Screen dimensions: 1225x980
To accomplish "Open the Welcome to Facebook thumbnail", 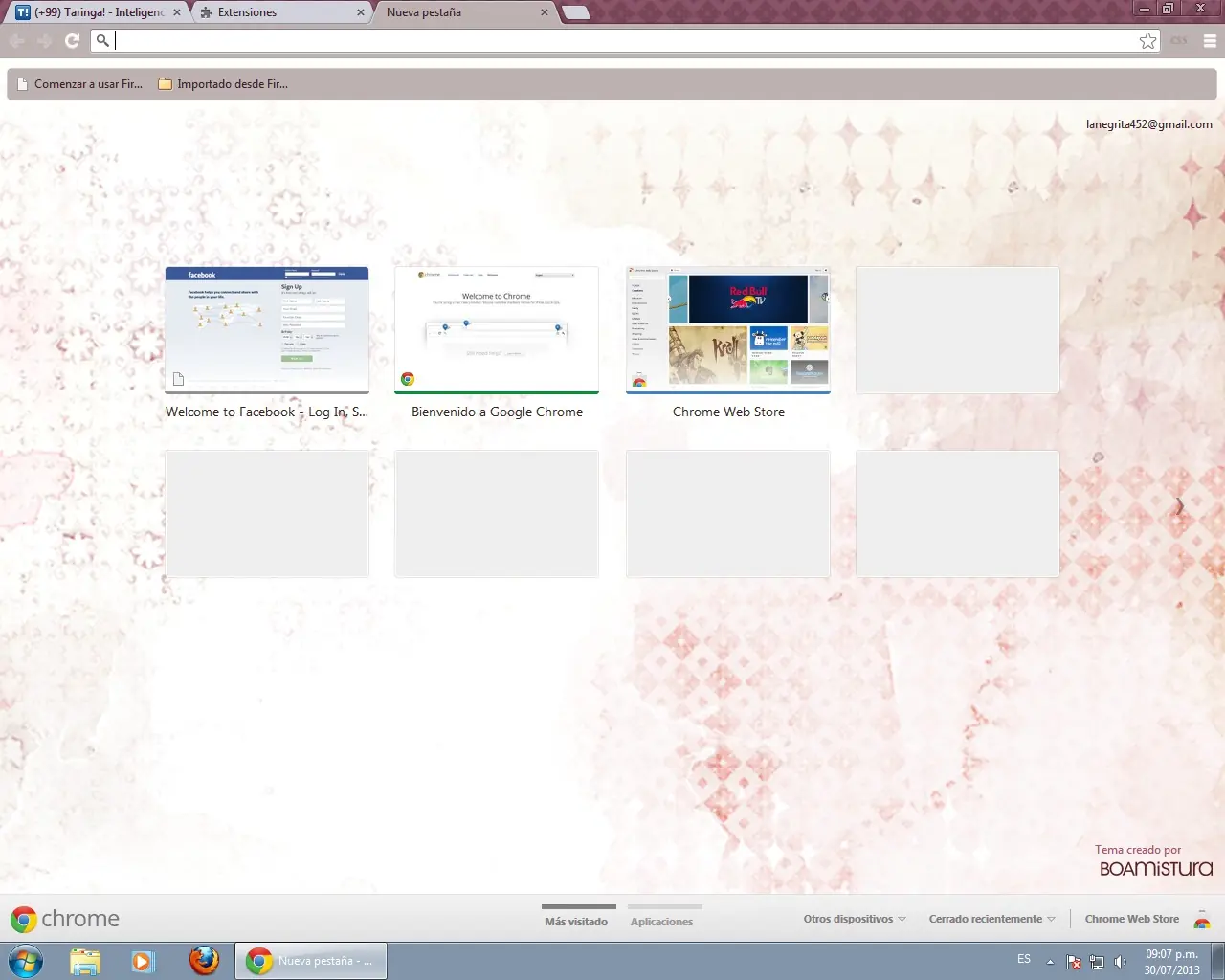I will pos(267,330).
